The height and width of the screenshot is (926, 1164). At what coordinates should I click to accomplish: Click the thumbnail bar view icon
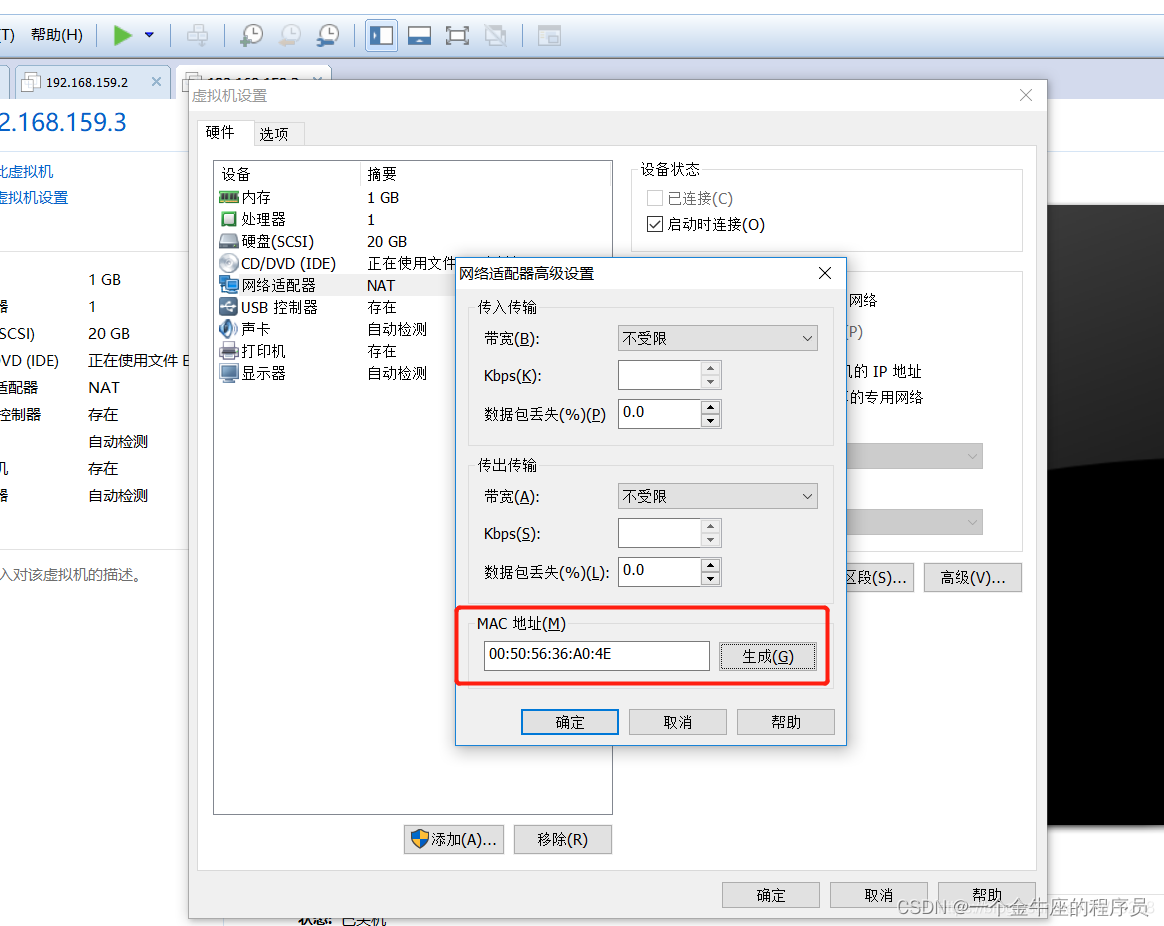[419, 35]
